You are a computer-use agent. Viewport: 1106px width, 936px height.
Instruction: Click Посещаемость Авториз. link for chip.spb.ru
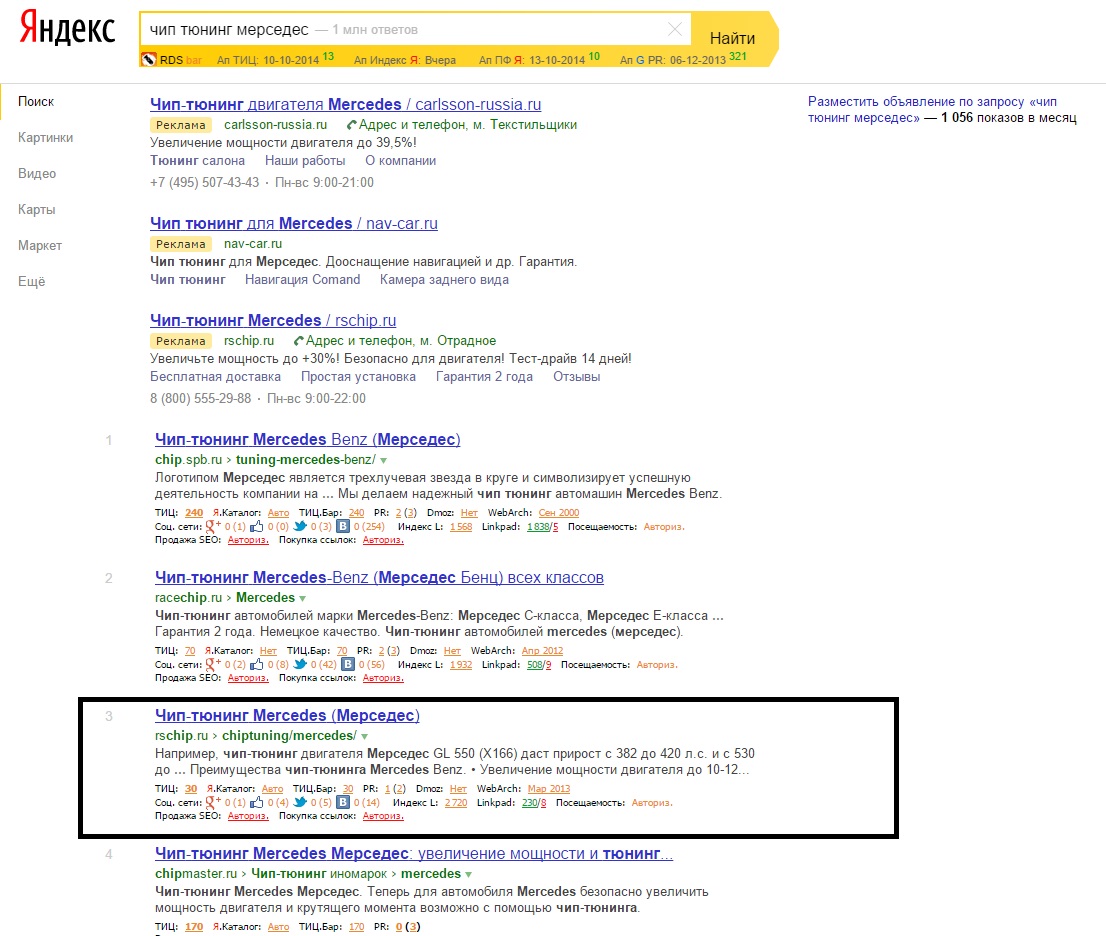pos(664,527)
